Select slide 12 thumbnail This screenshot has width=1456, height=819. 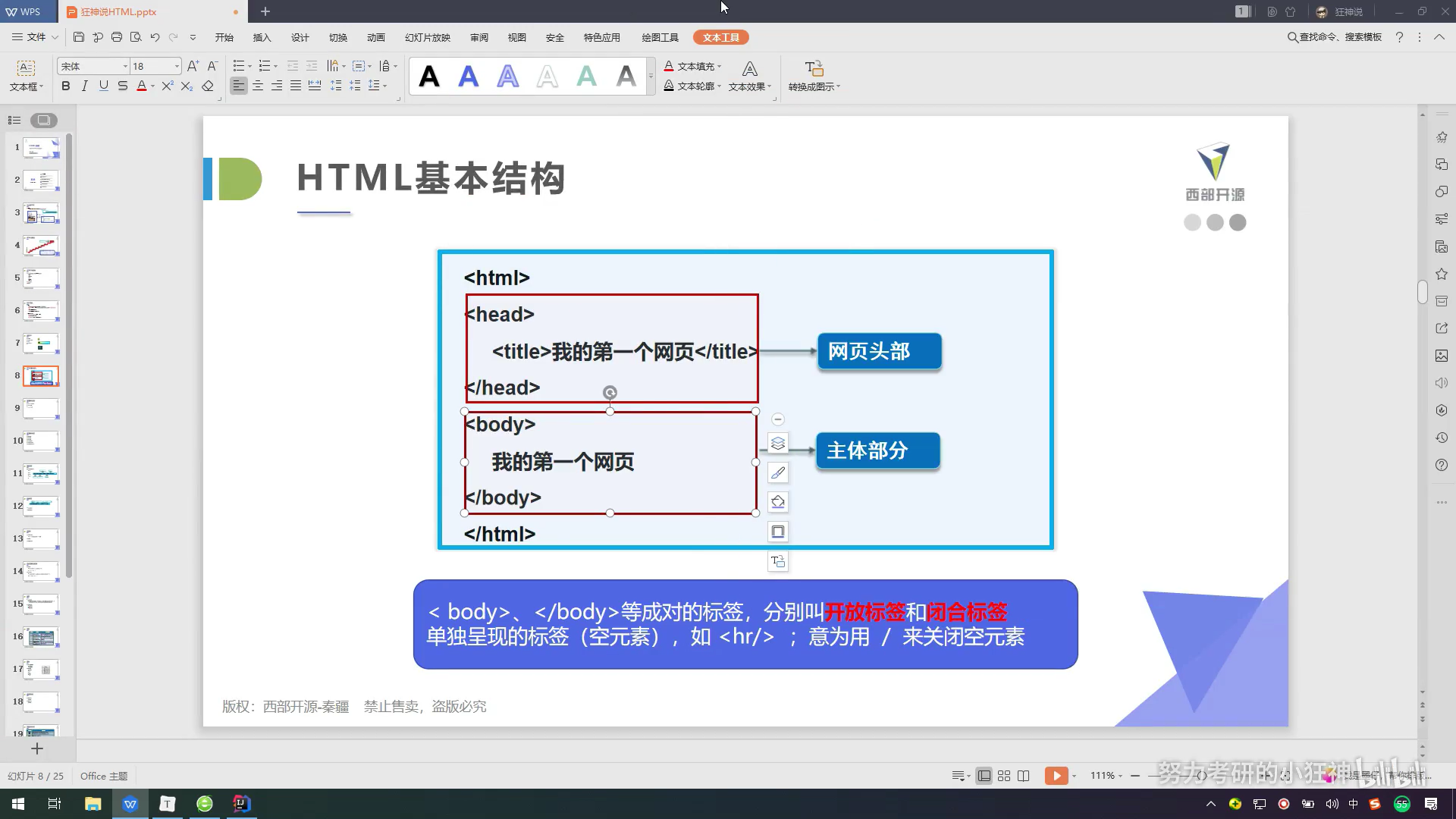click(x=41, y=506)
